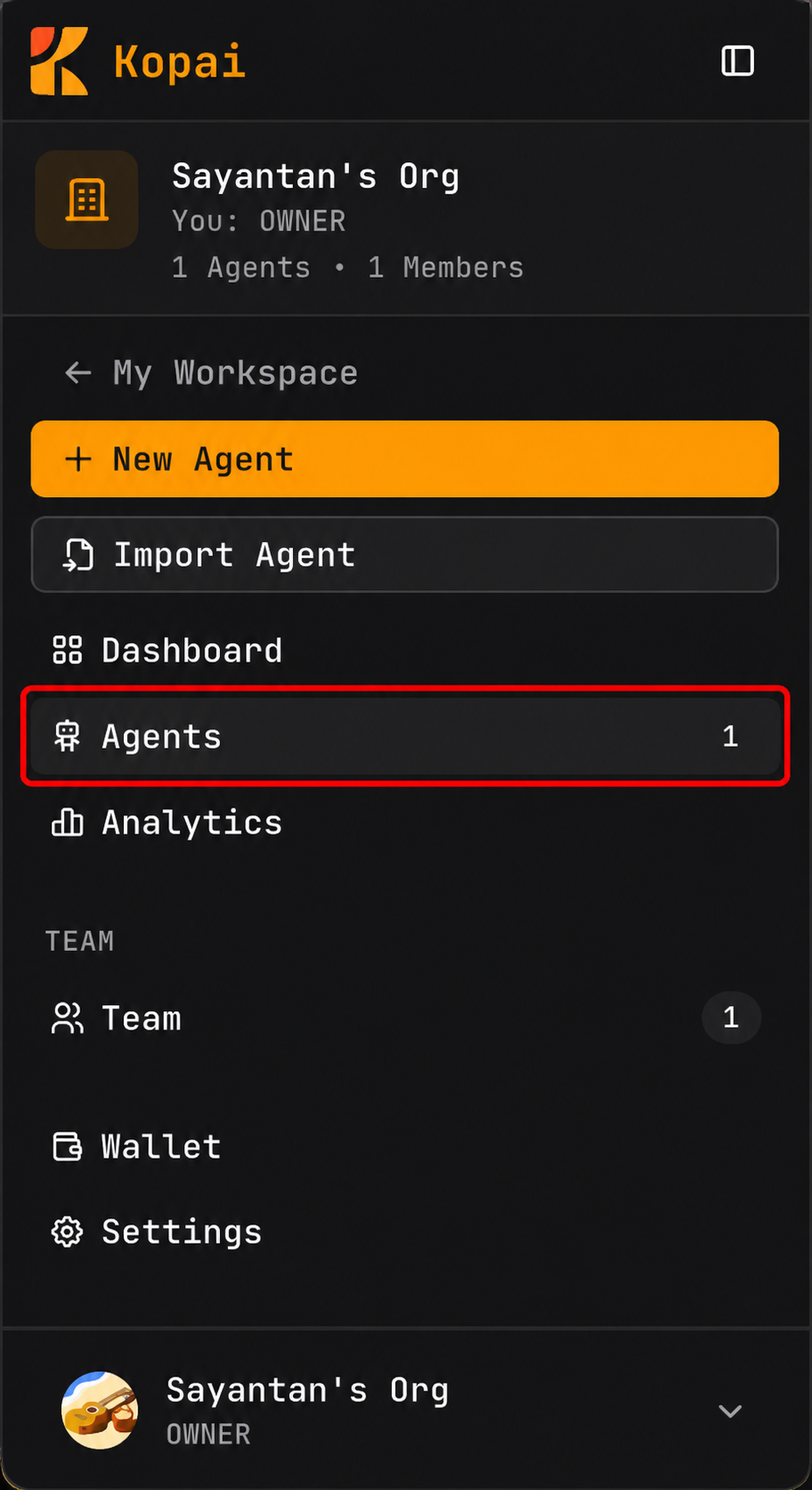Click the Team count badge
The image size is (812, 1490).
click(x=730, y=1018)
